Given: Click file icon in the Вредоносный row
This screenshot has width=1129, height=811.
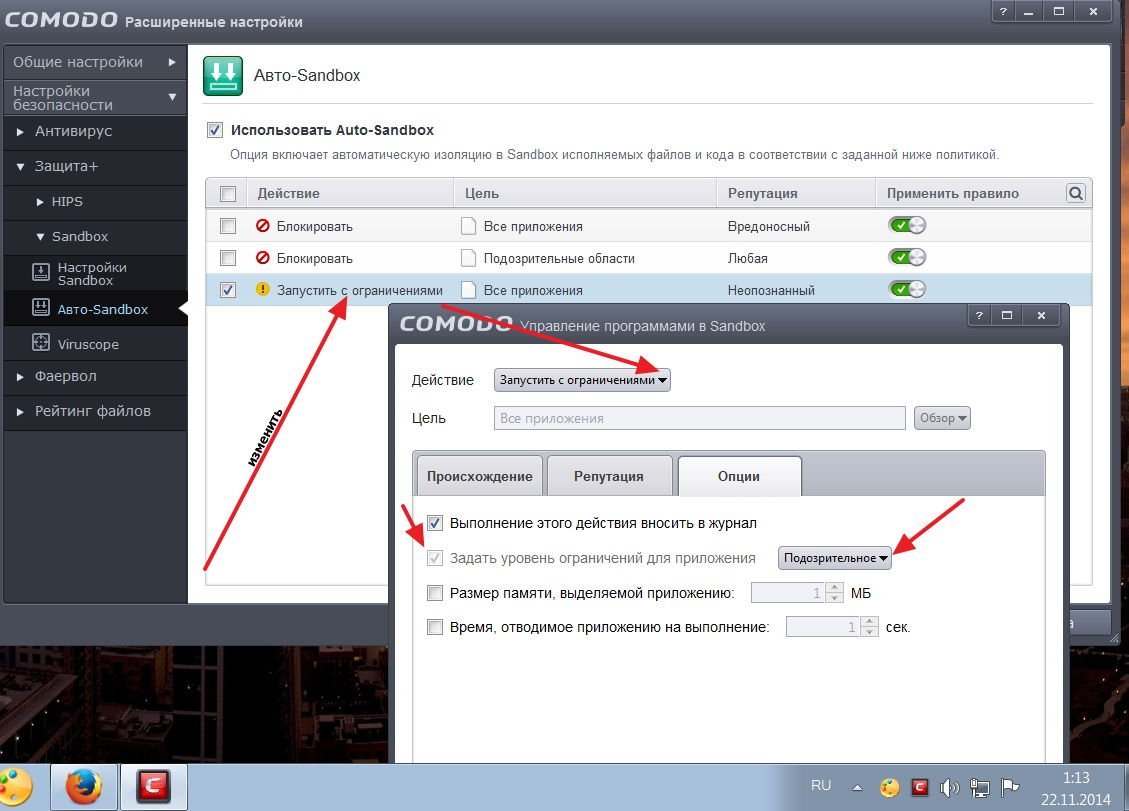Looking at the screenshot, I should [469, 226].
